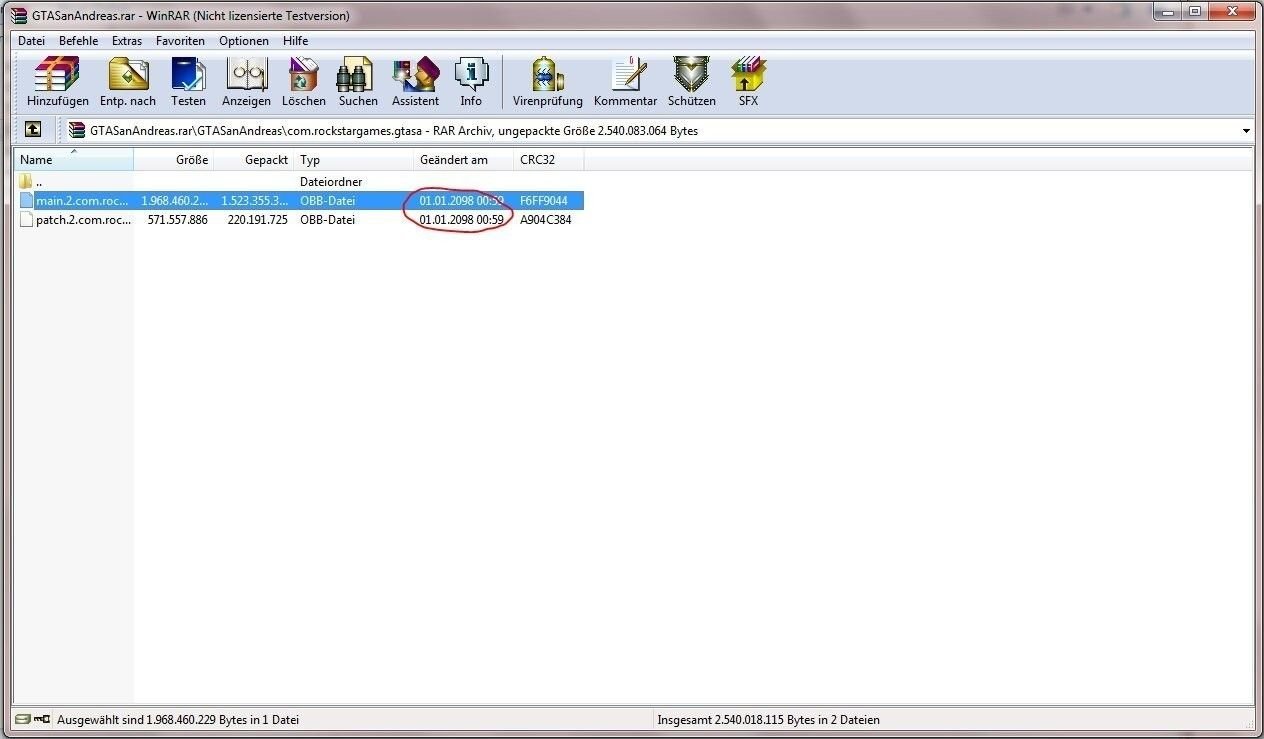Sort by Geändert am column
Image resolution: width=1264 pixels, height=739 pixels.
point(464,160)
